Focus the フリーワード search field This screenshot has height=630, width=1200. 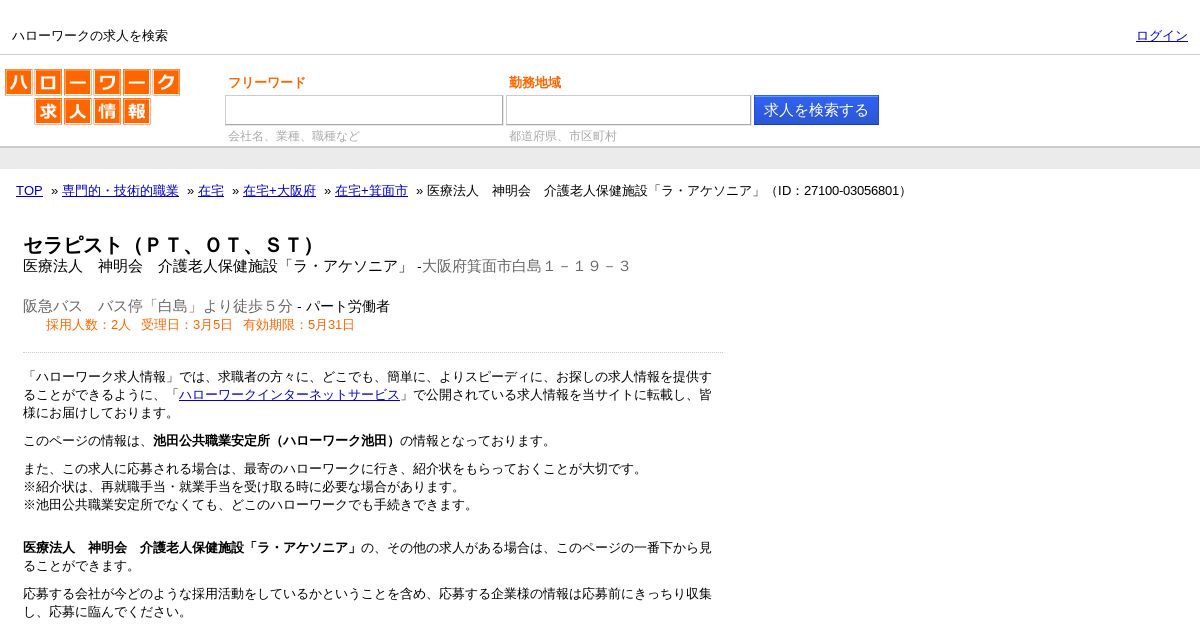click(x=364, y=110)
